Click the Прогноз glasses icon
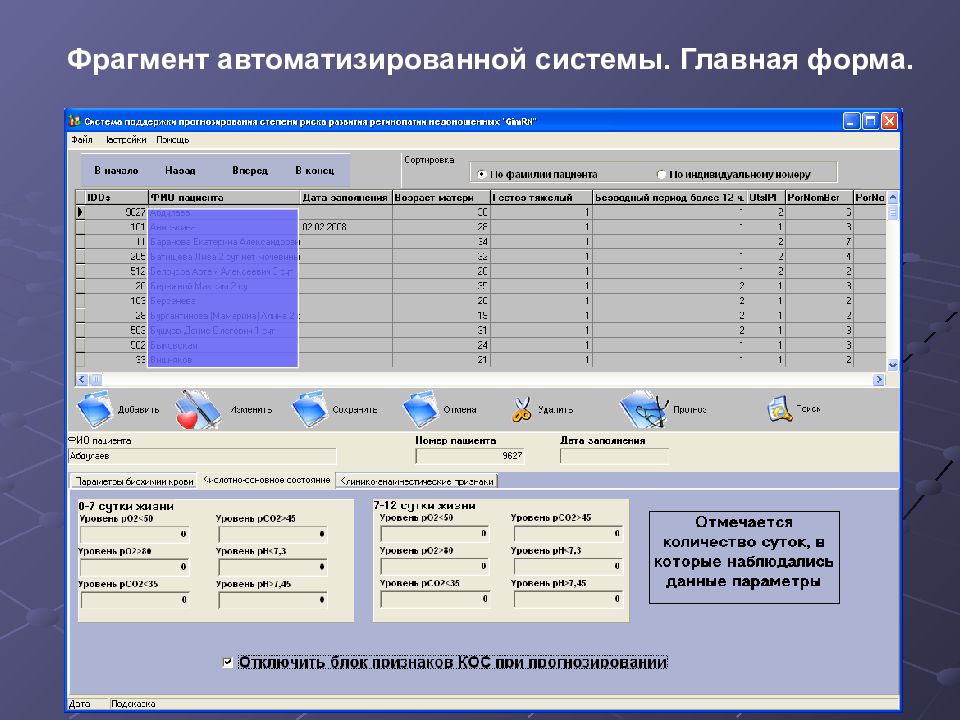Viewport: 960px width, 720px height. pos(643,409)
